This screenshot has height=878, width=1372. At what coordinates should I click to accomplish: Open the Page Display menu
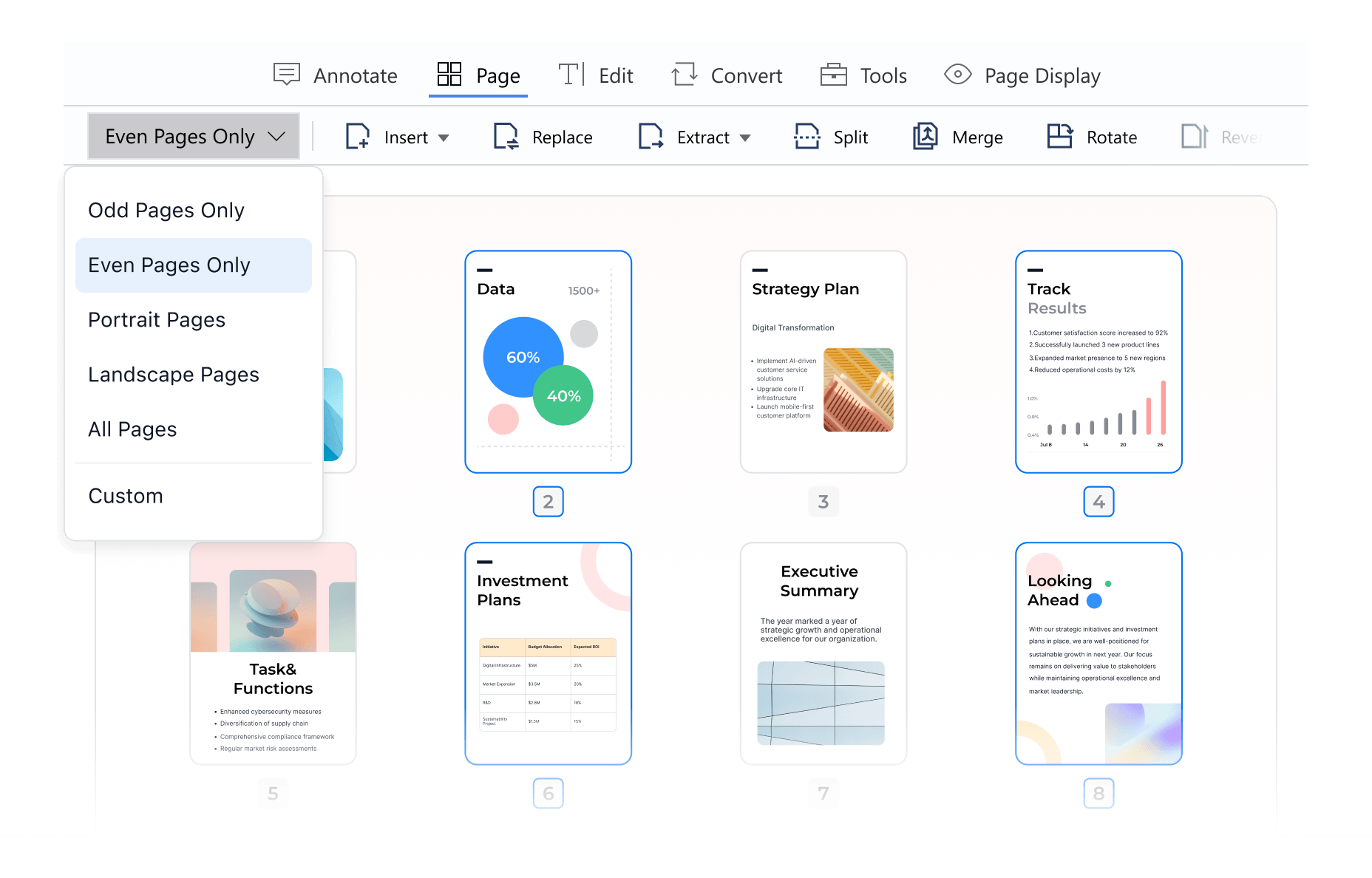pos(1022,74)
